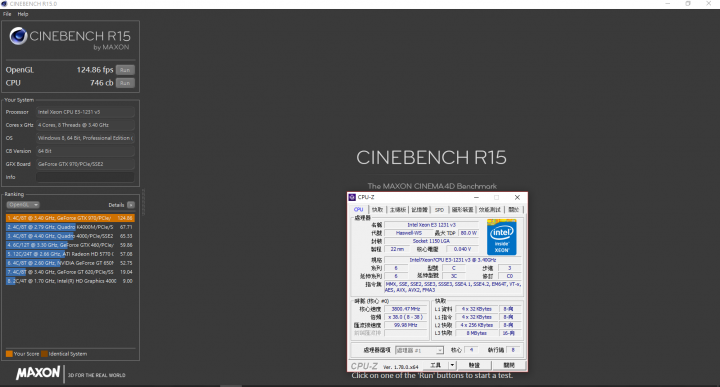Select ranking row 1 GeForce GTX 970

[70, 218]
